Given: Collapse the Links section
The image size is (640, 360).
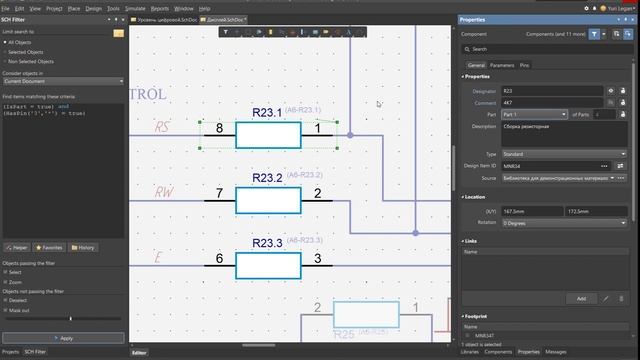Looking at the screenshot, I should pos(469,241).
